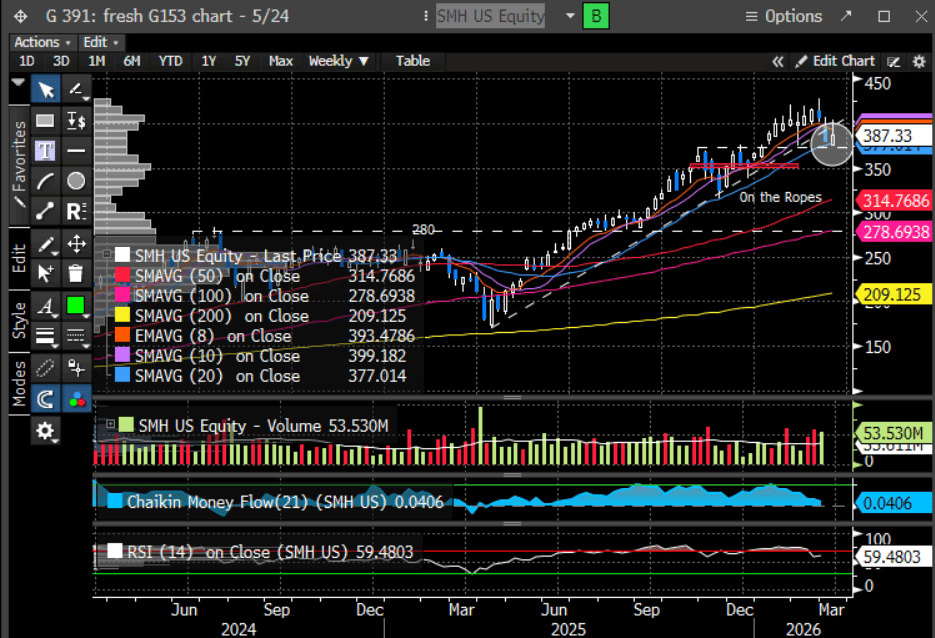Pick the text annotation T tool
Image resolution: width=935 pixels, height=638 pixels.
coord(46,150)
